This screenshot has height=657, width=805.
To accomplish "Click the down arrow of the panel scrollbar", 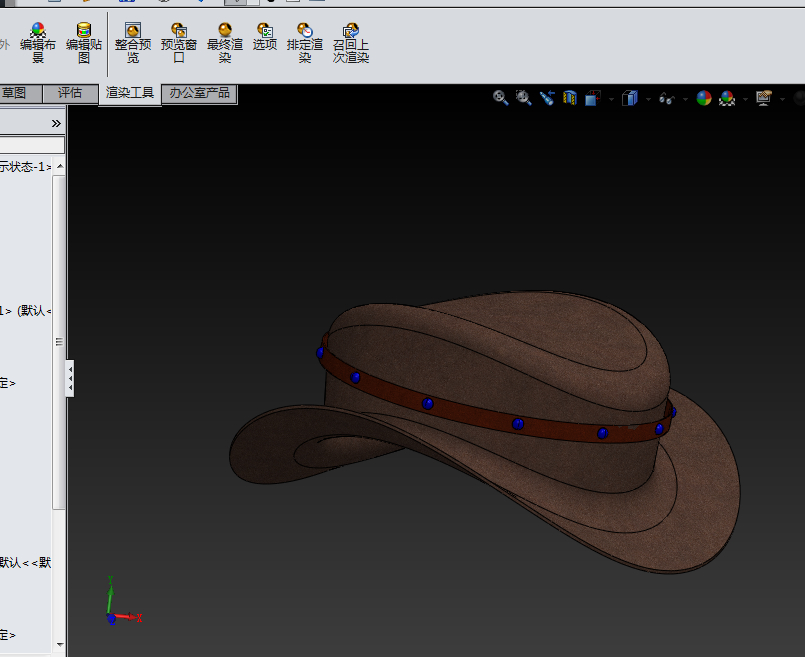I will coord(60,645).
